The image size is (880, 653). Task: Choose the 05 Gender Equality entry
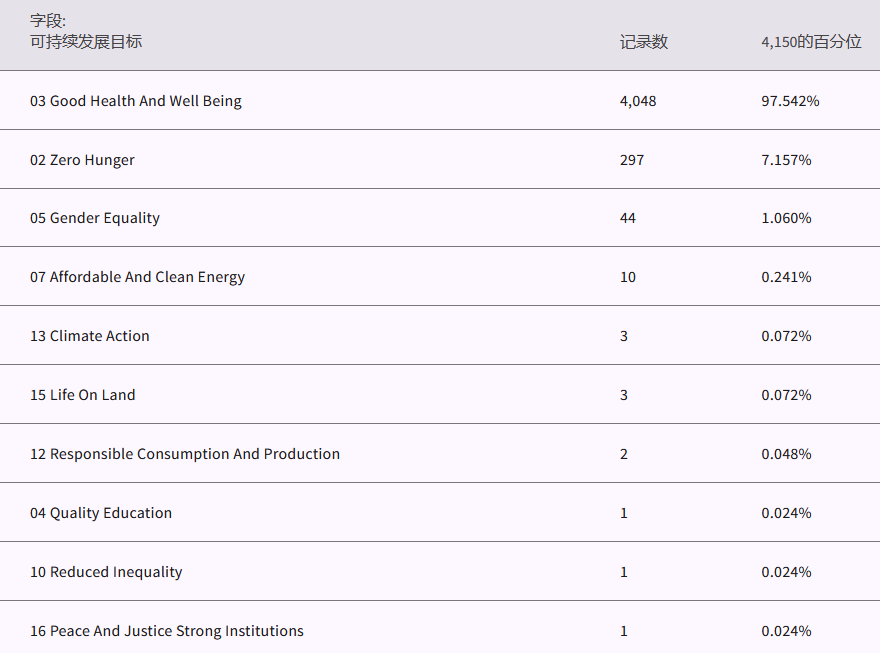pyautogui.click(x=95, y=218)
